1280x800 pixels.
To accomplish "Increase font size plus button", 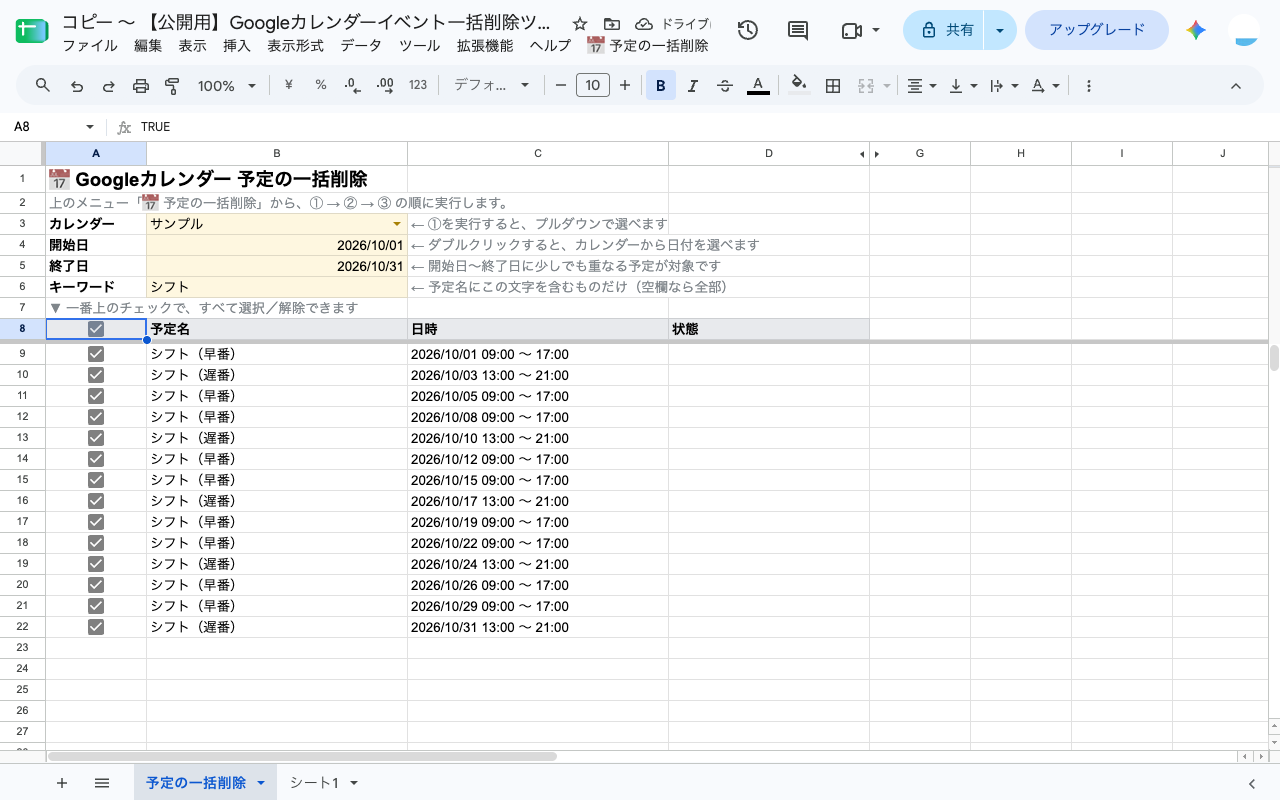I will [625, 86].
